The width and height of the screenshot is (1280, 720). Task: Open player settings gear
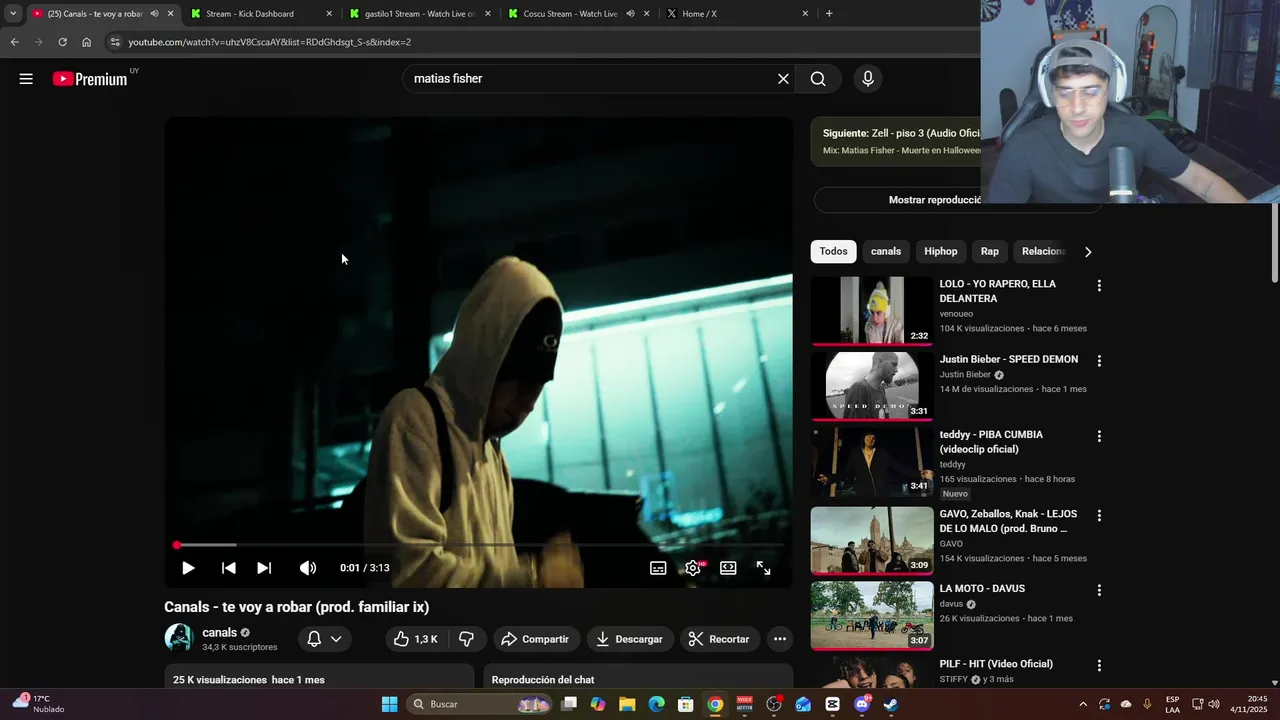[693, 568]
